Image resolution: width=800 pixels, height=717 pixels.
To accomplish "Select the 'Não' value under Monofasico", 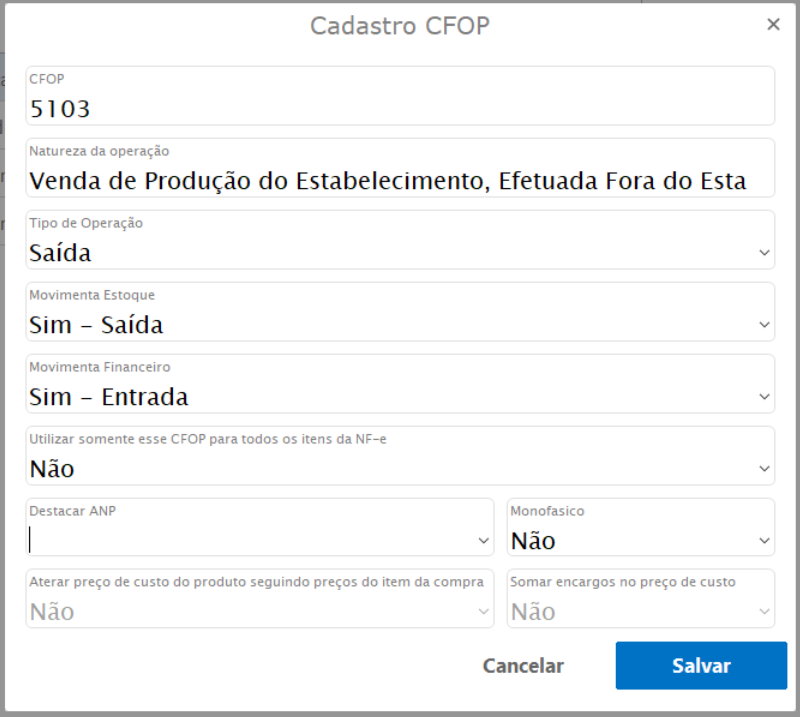I will point(533,541).
